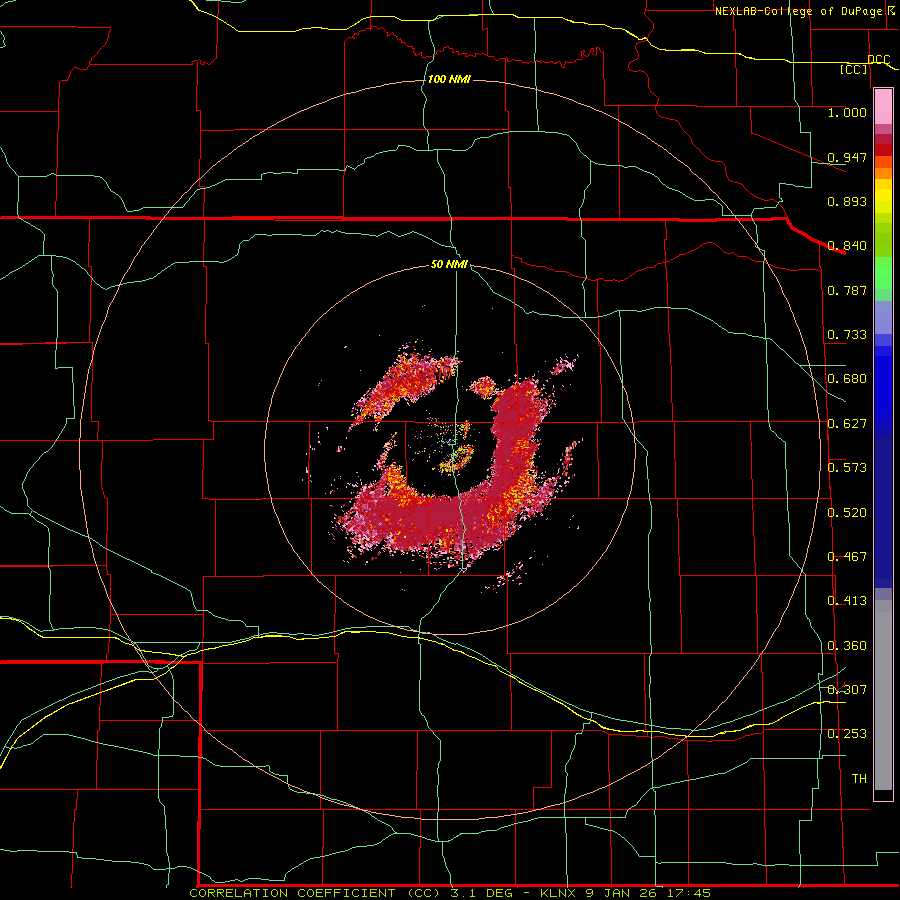Select the 0.467 scale value
The width and height of the screenshot is (900, 900).
point(847,557)
